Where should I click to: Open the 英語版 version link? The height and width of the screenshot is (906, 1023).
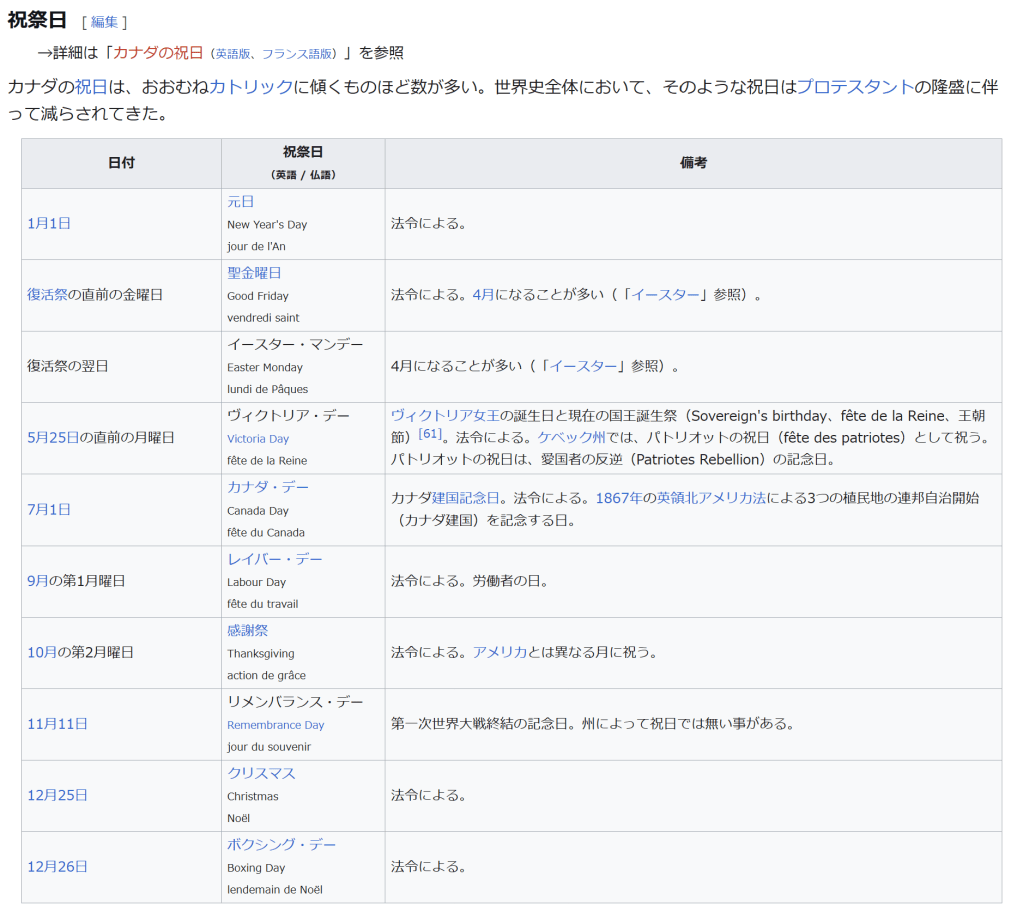coord(233,54)
